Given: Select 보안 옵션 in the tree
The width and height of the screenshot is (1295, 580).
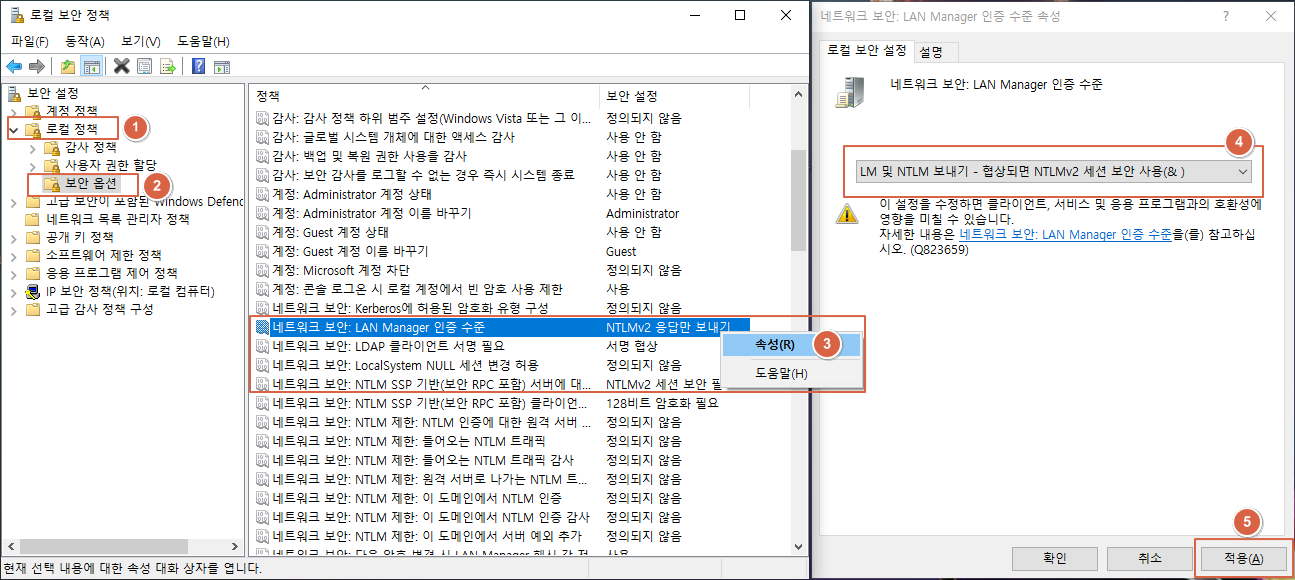Looking at the screenshot, I should click(x=90, y=183).
